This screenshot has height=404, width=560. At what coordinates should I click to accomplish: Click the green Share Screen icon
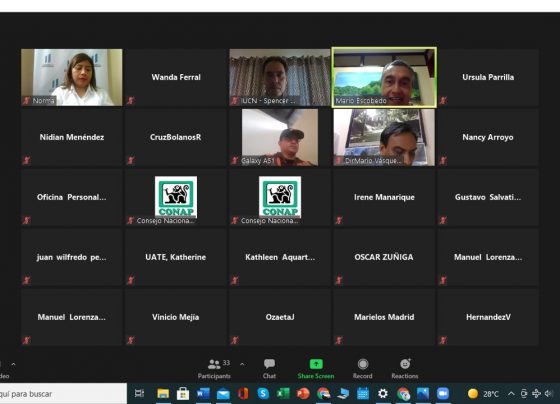(316, 364)
